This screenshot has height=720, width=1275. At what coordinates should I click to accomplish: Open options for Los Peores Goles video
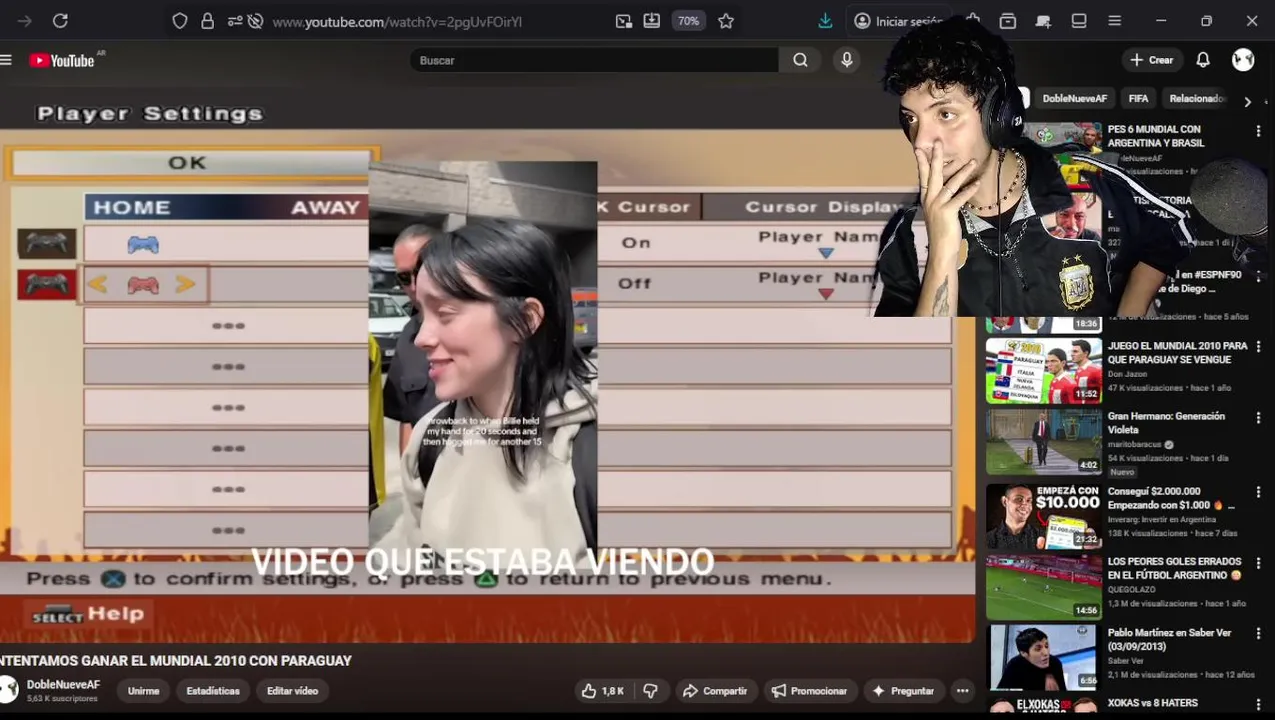[x=1258, y=563]
